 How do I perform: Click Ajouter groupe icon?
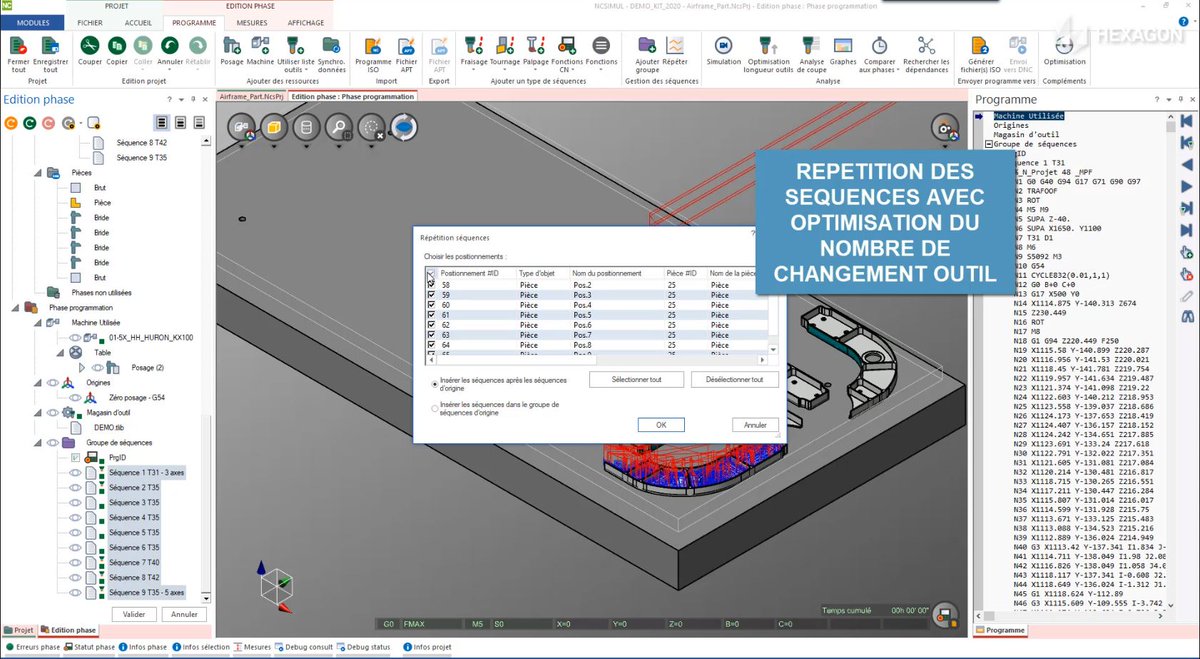pyautogui.click(x=647, y=46)
